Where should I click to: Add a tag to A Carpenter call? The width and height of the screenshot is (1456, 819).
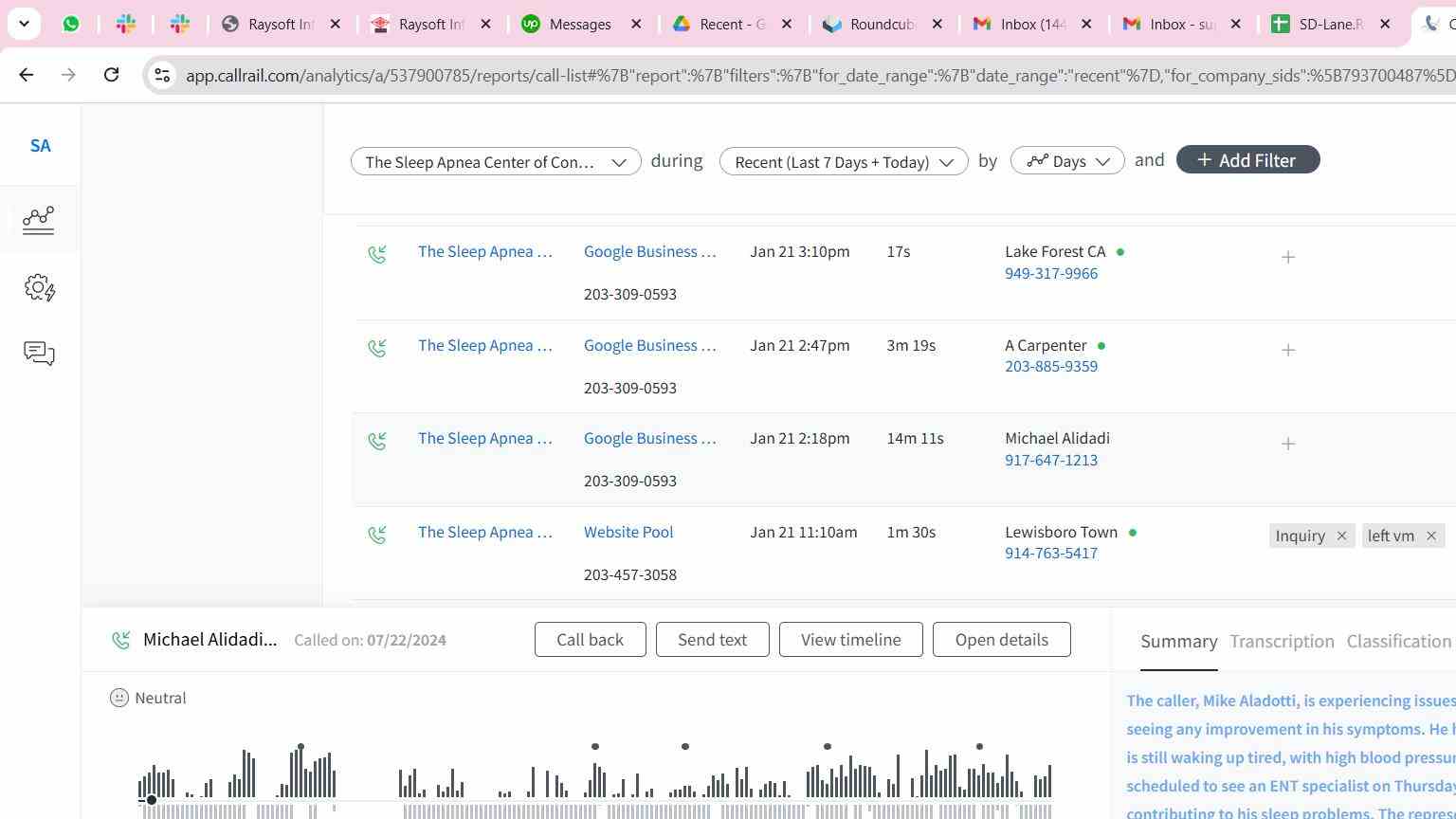1288,350
